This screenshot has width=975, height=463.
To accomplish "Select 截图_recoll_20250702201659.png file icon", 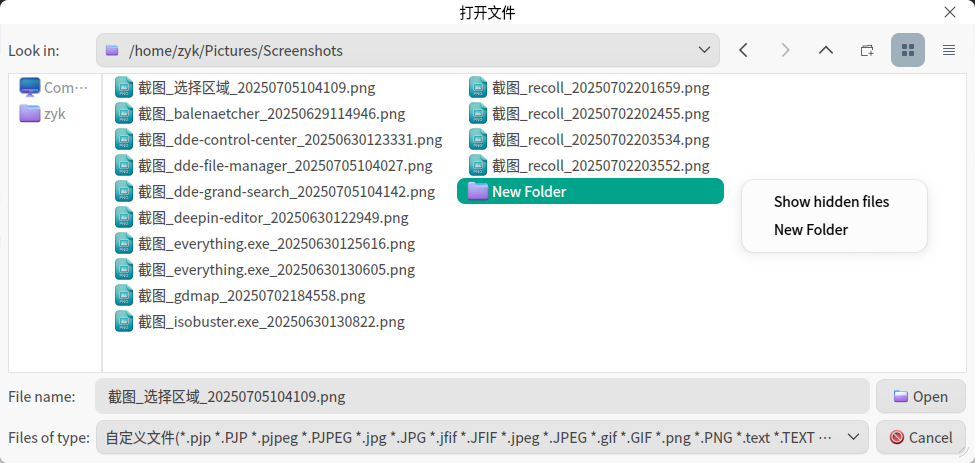I will (x=479, y=88).
